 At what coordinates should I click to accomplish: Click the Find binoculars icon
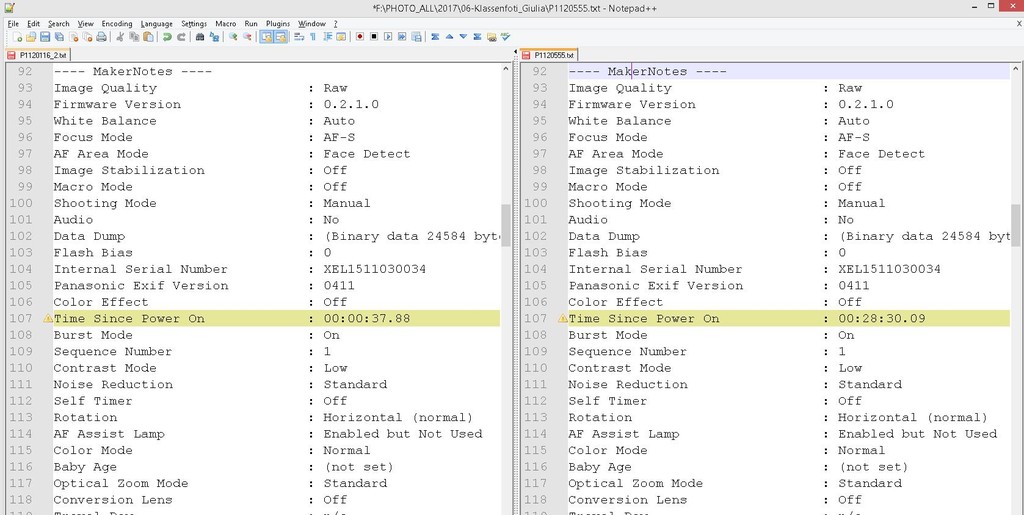click(200, 37)
